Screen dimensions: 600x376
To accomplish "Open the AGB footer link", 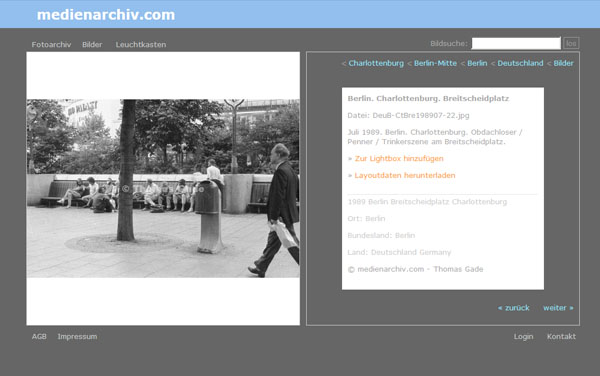I will coord(39,337).
